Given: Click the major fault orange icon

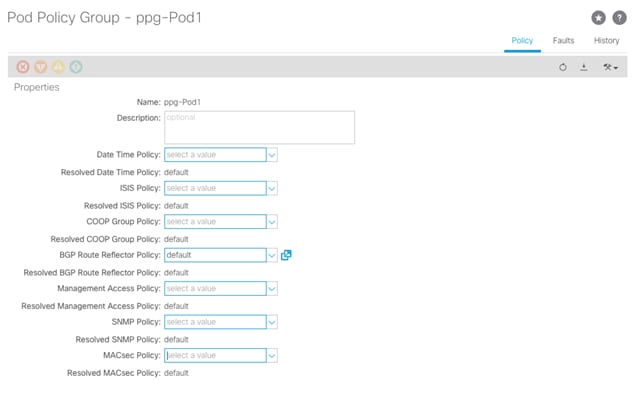Looking at the screenshot, I should pos(40,67).
